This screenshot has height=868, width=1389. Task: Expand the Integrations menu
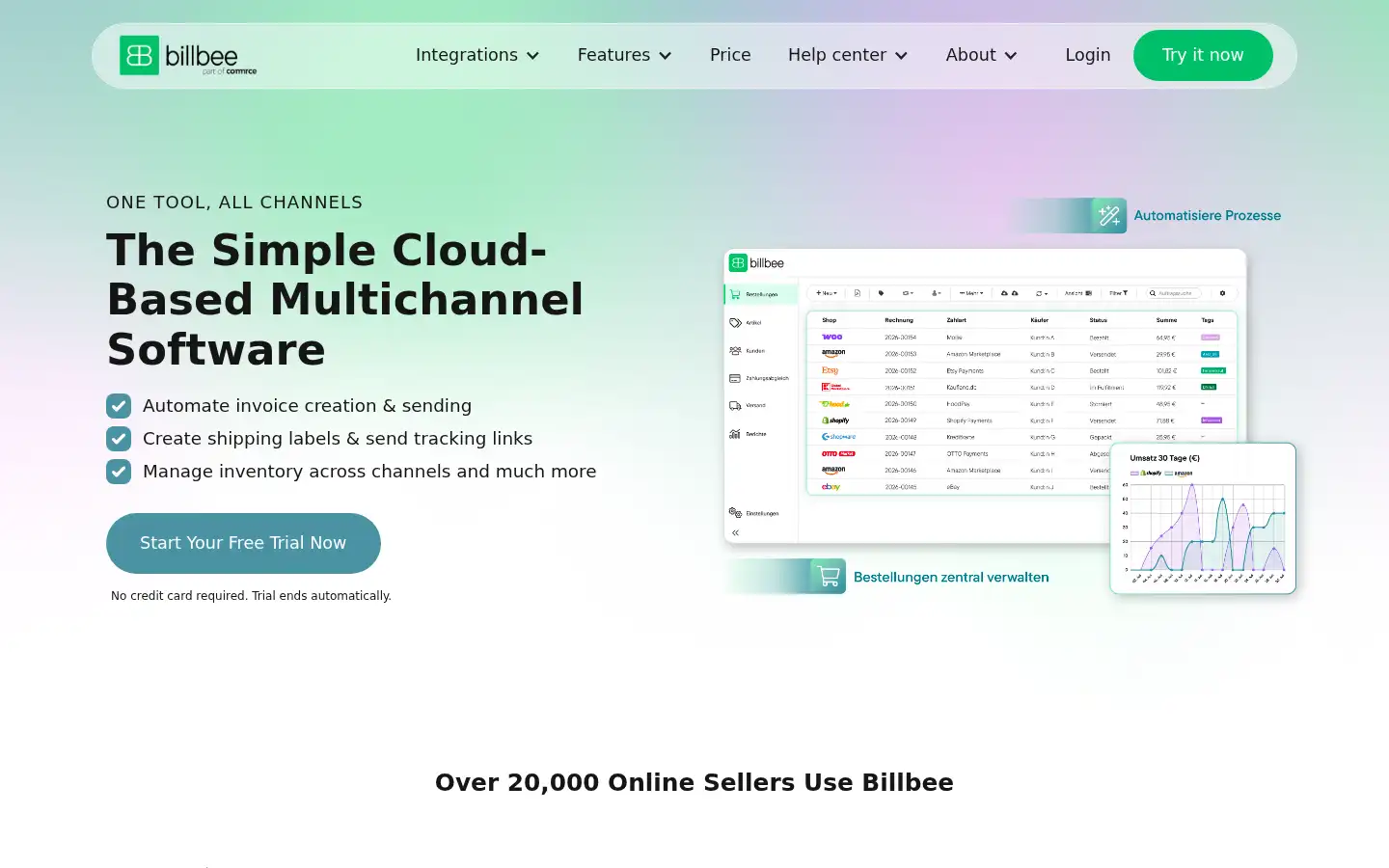[477, 55]
